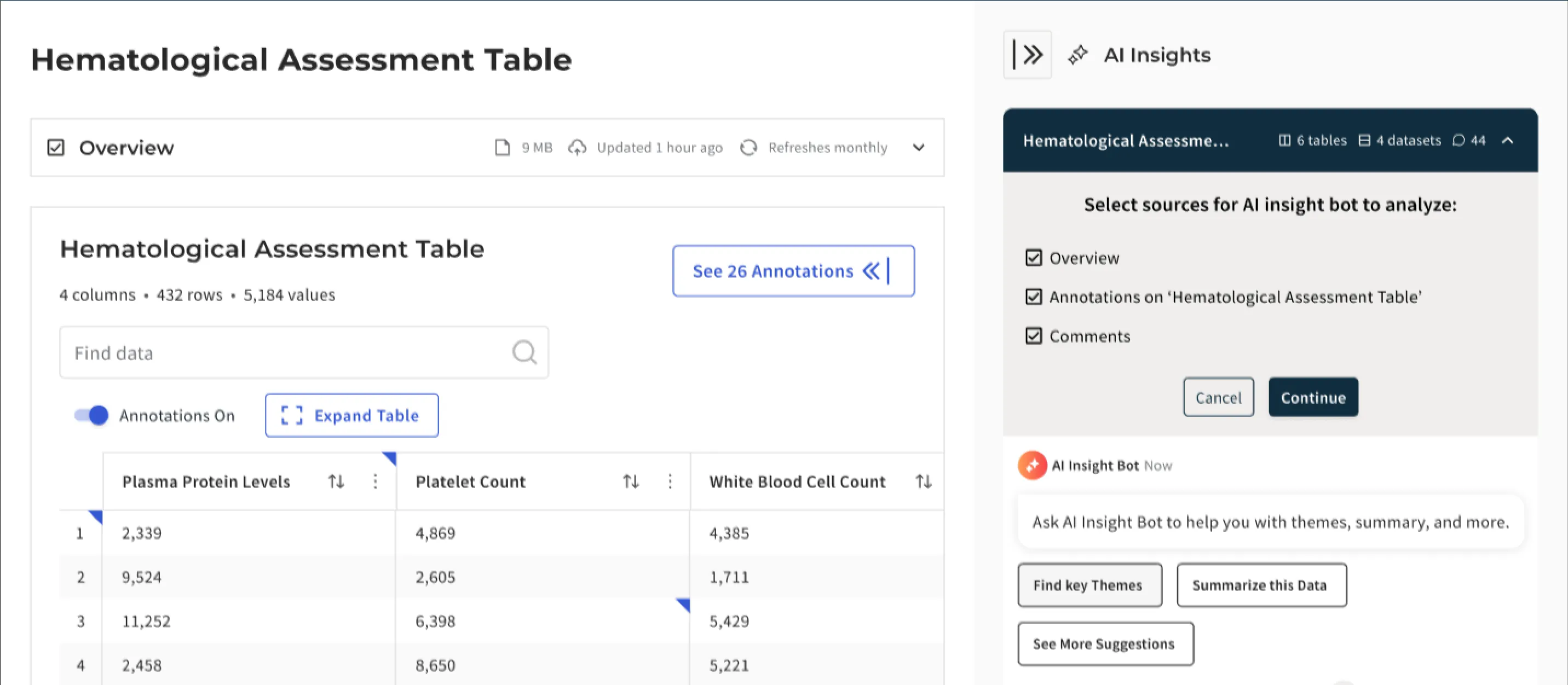Viewport: 1568px width, 685px height.
Task: Expand the Overview section chevron
Action: (x=918, y=147)
